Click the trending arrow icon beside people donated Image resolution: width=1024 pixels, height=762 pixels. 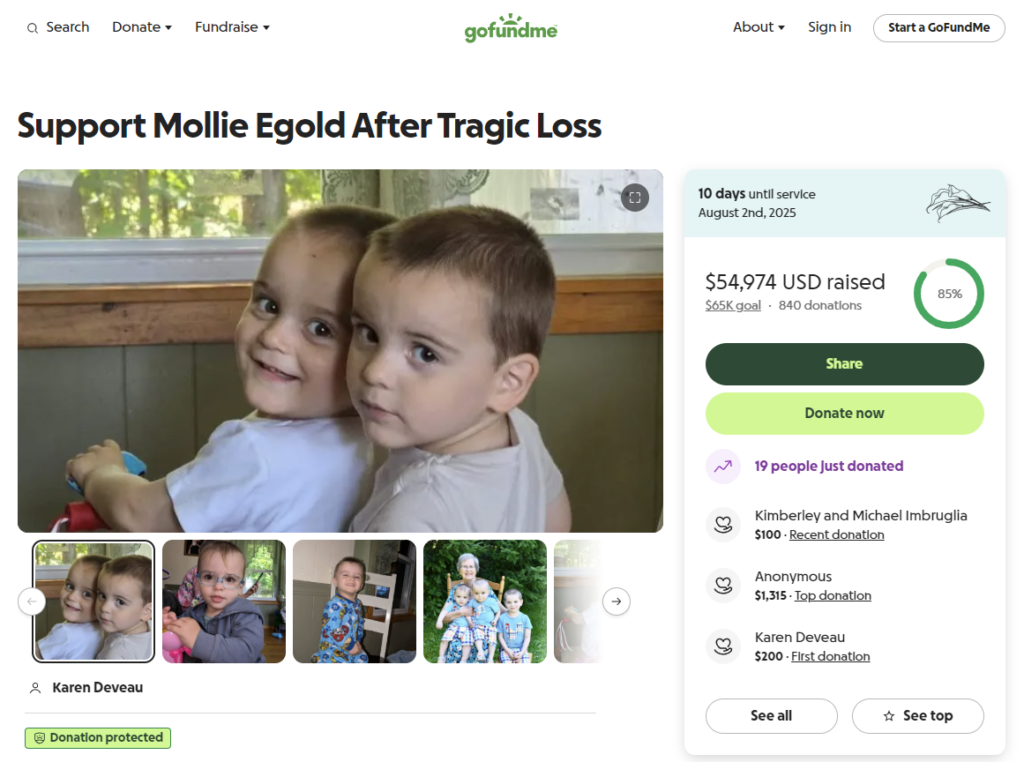pyautogui.click(x=723, y=466)
